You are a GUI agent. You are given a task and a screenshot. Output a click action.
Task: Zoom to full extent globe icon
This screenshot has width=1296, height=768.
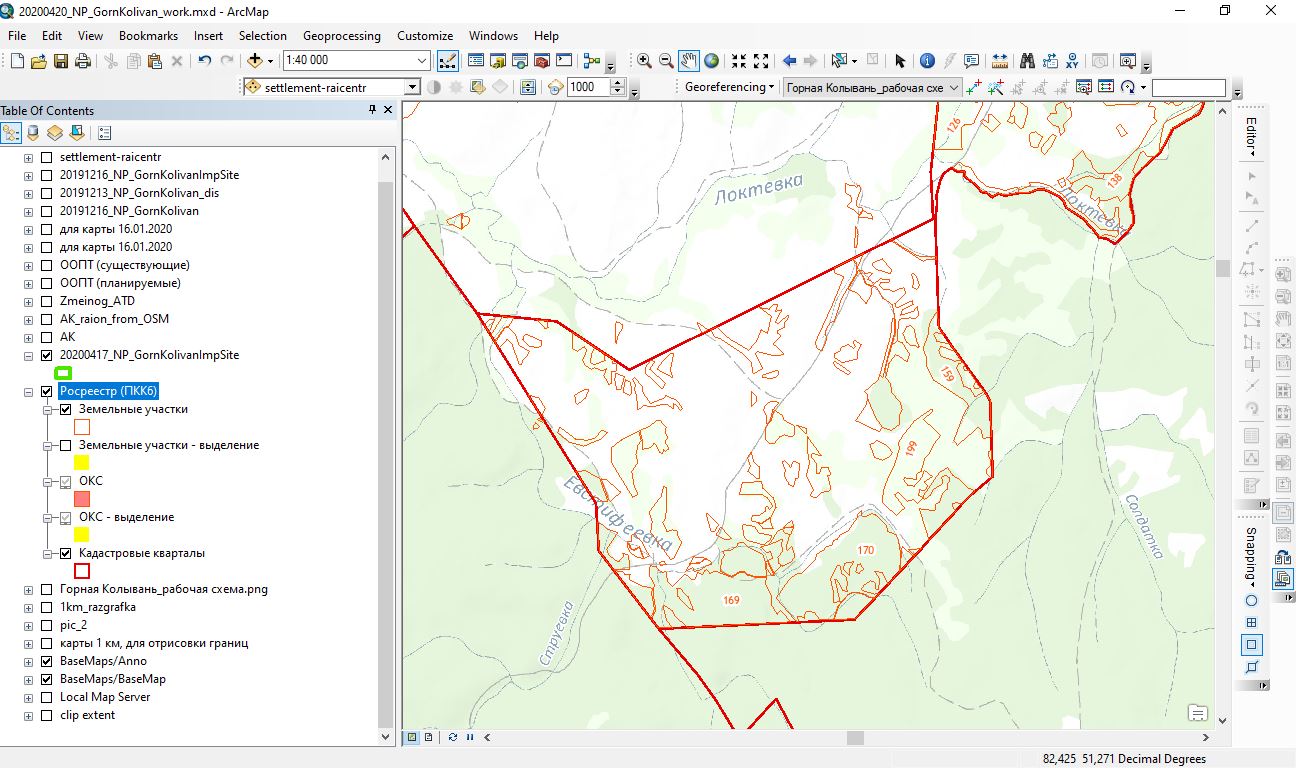tap(711, 61)
